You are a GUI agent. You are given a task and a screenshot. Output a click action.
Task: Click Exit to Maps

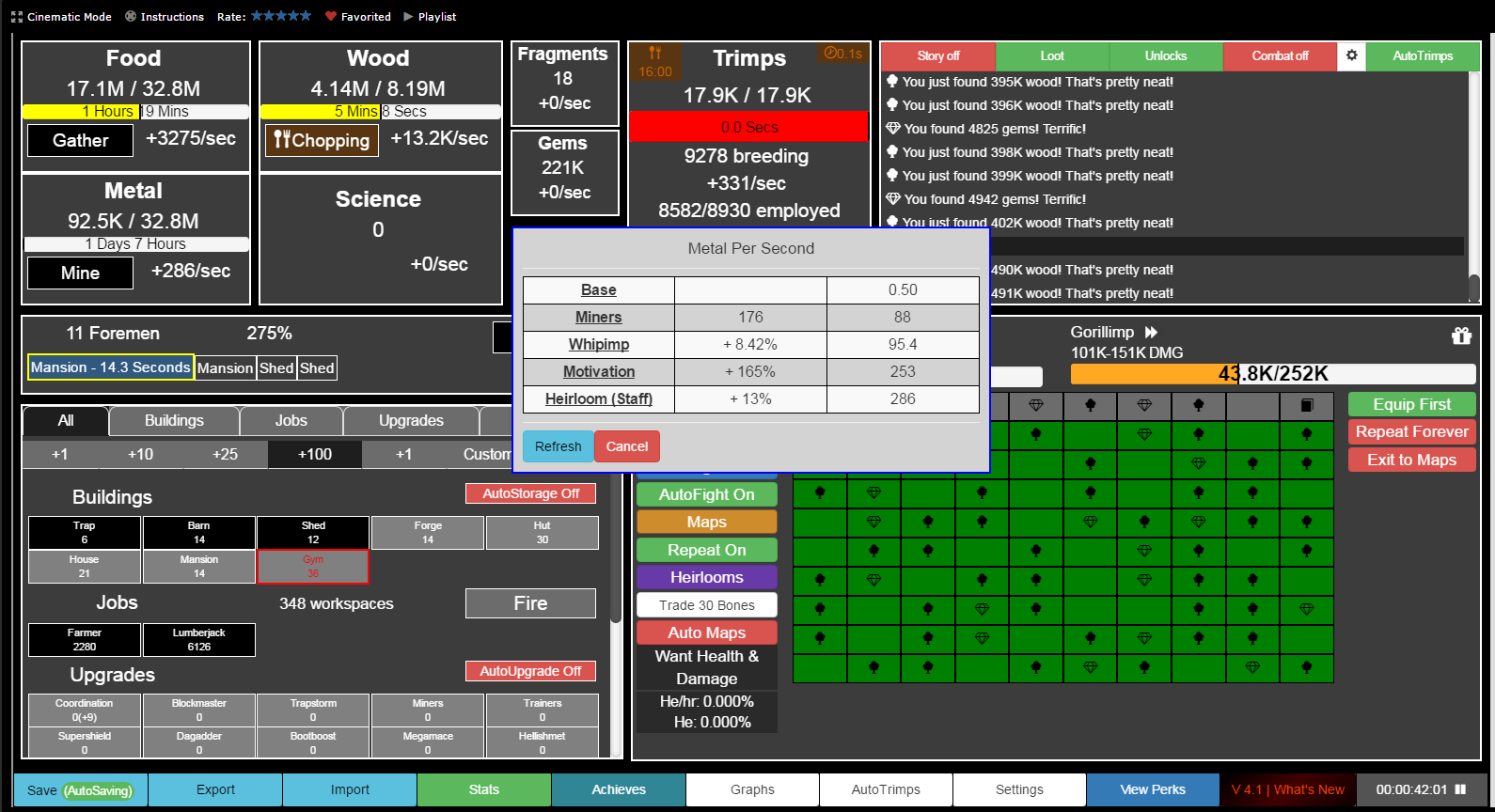1411,460
